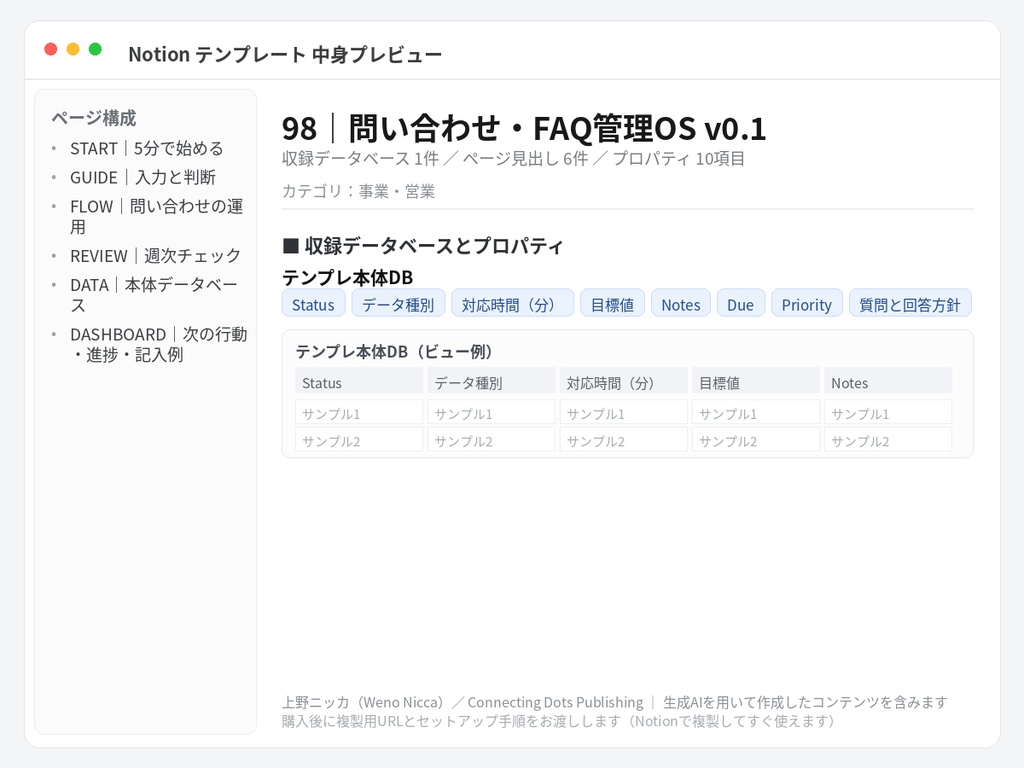The width and height of the screenshot is (1024, 768).
Task: Select サンプル2 cell under Status column
Action: [359, 440]
